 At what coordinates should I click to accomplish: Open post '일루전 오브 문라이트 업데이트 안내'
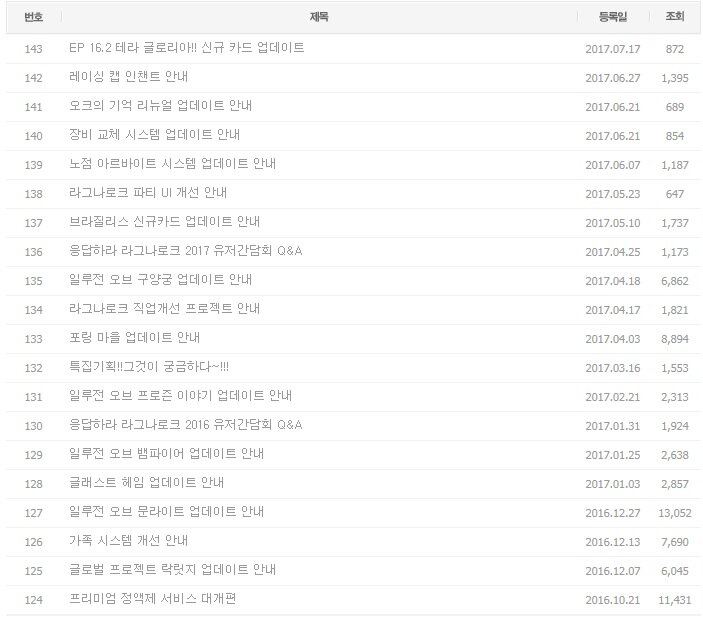point(166,512)
